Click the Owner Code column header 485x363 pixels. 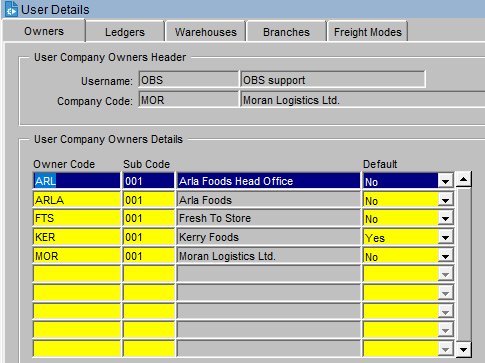(64, 164)
